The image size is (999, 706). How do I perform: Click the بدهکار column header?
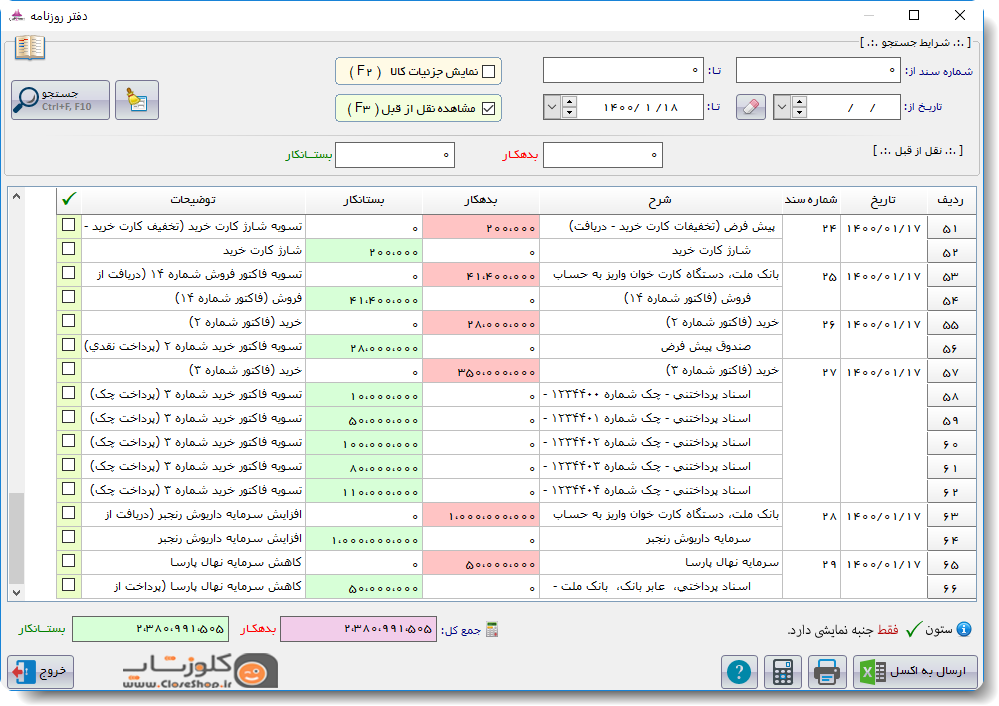click(481, 200)
